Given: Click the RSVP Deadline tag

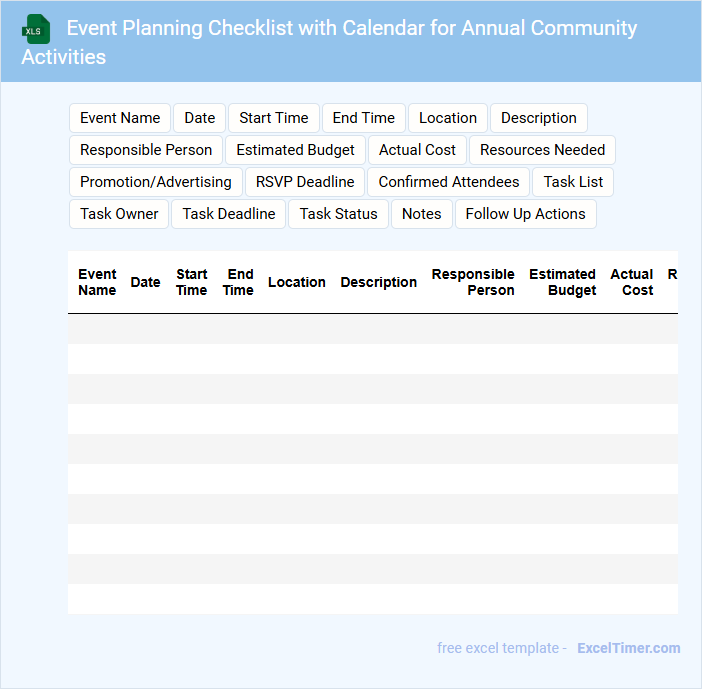Looking at the screenshot, I should coord(305,182).
